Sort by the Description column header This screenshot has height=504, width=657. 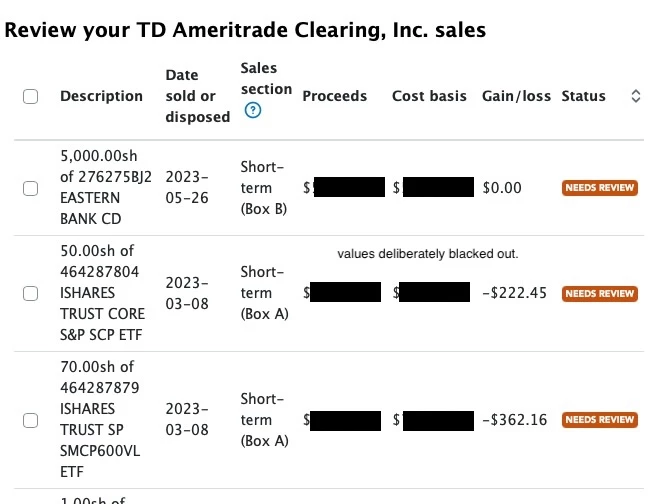[101, 96]
